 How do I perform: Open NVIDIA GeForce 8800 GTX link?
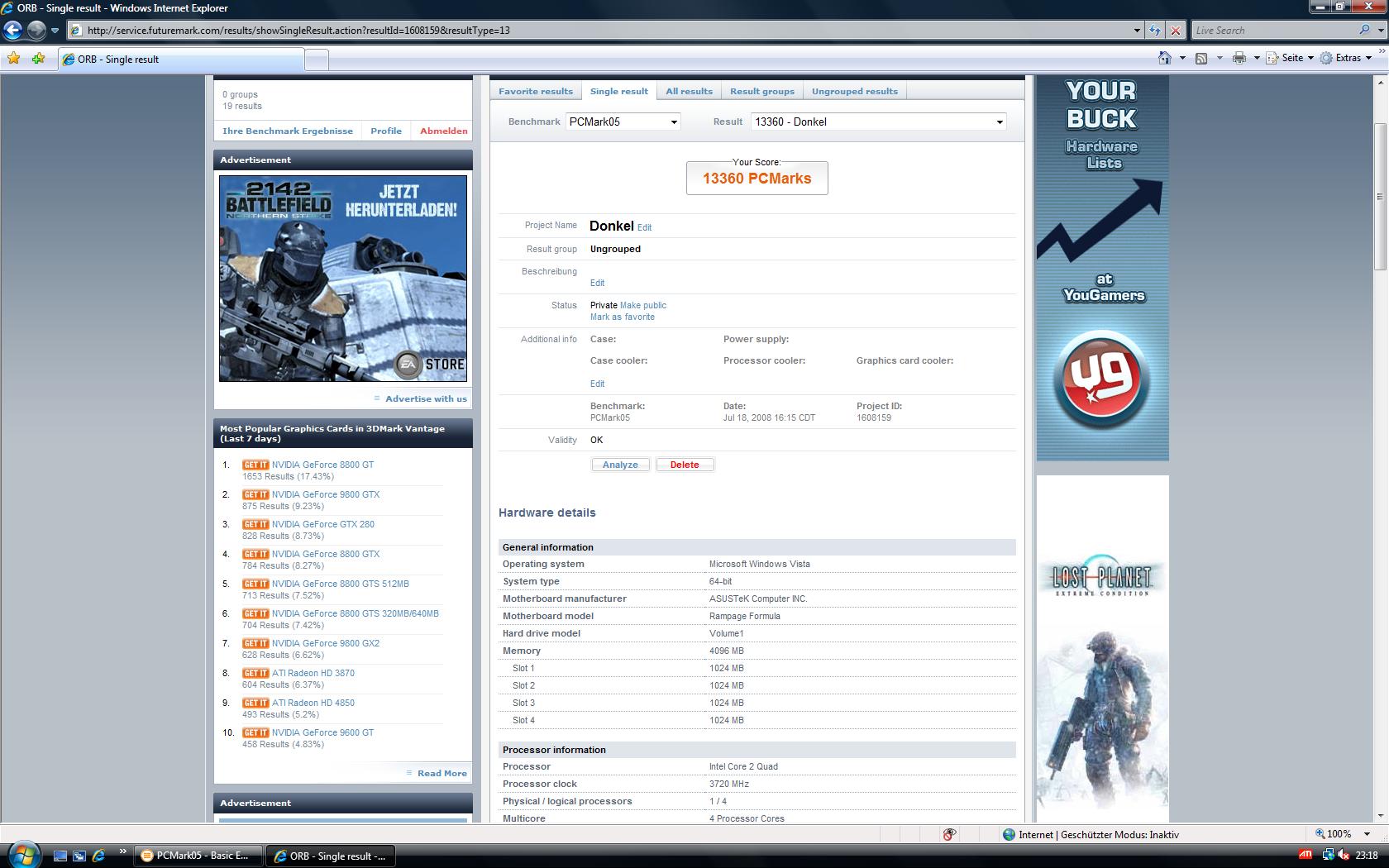326,554
